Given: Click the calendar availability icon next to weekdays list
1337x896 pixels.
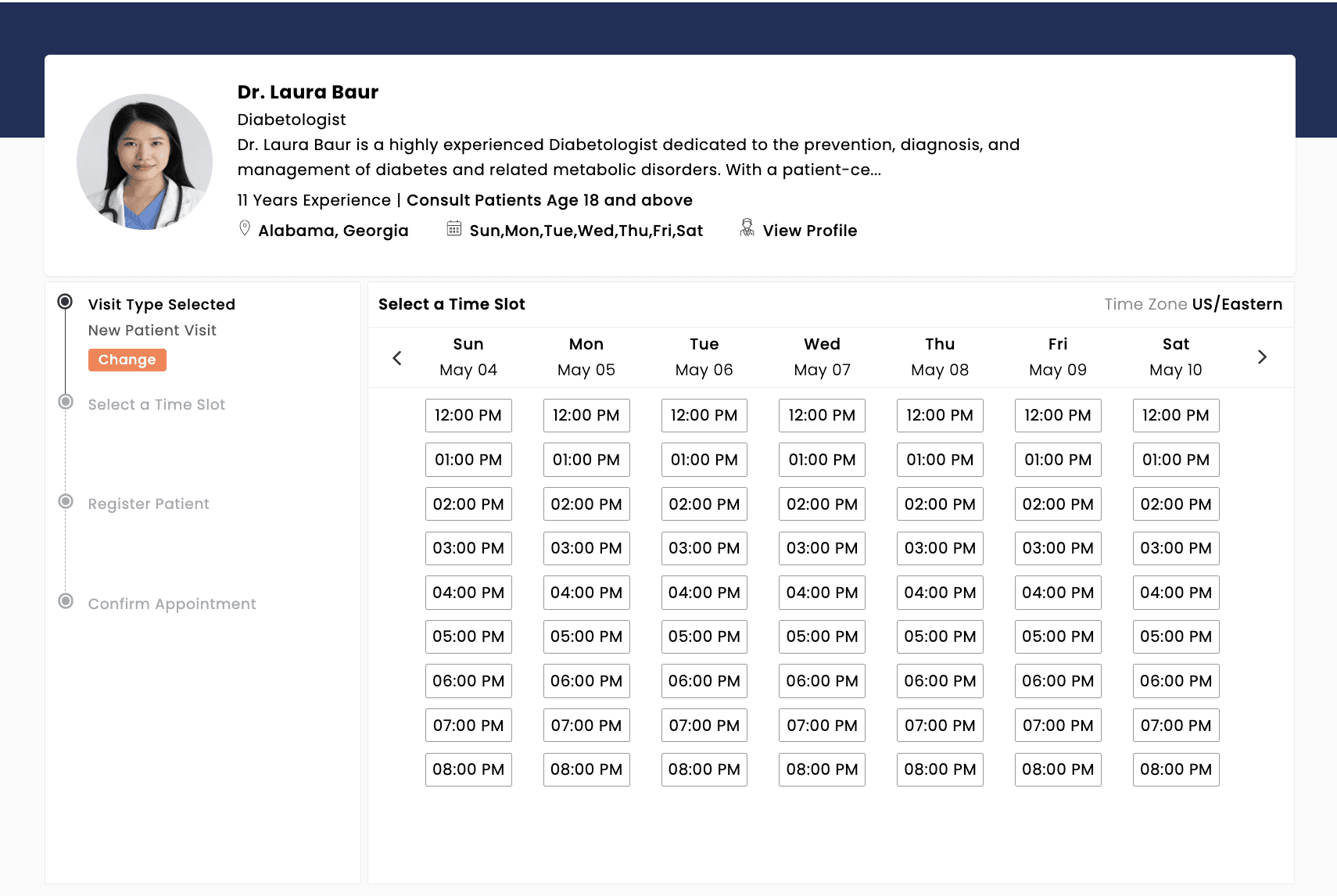Looking at the screenshot, I should 455,228.
